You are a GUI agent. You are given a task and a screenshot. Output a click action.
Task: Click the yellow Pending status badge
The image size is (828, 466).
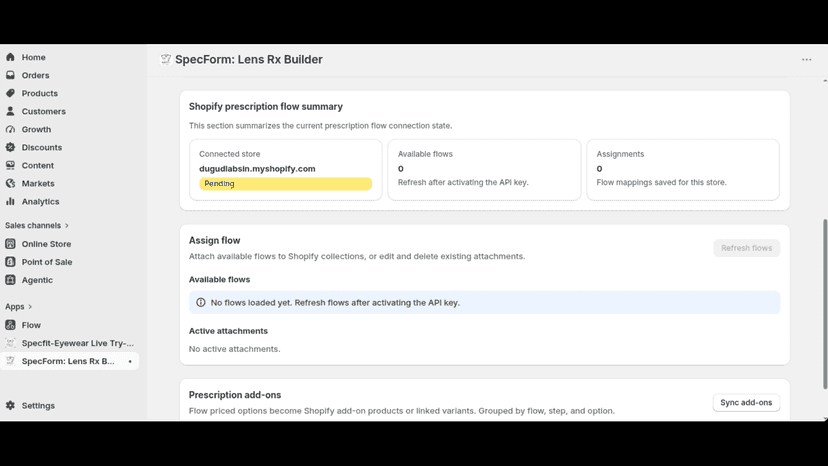285,183
